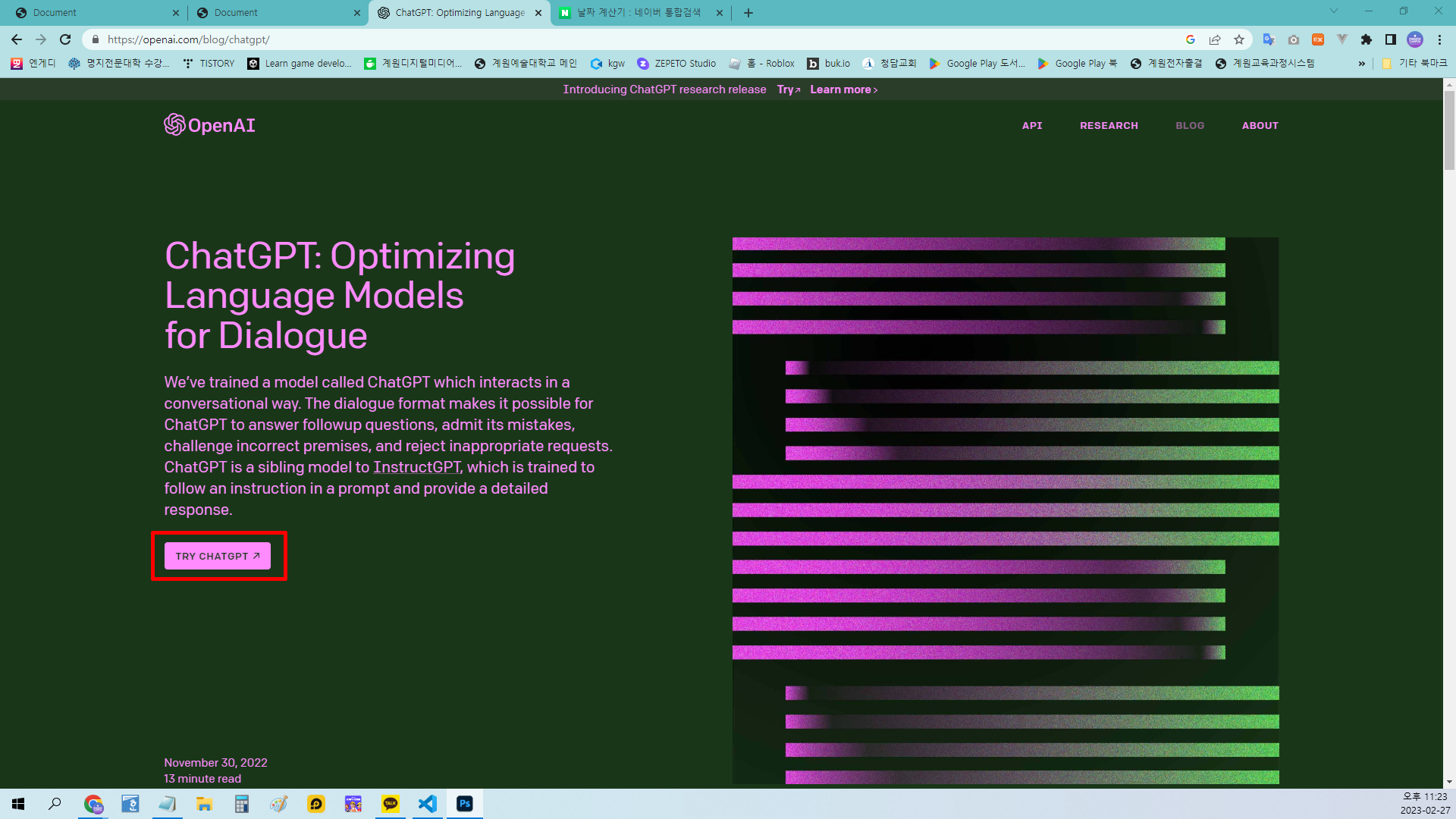Open the TISTORY bookmark

pos(209,64)
